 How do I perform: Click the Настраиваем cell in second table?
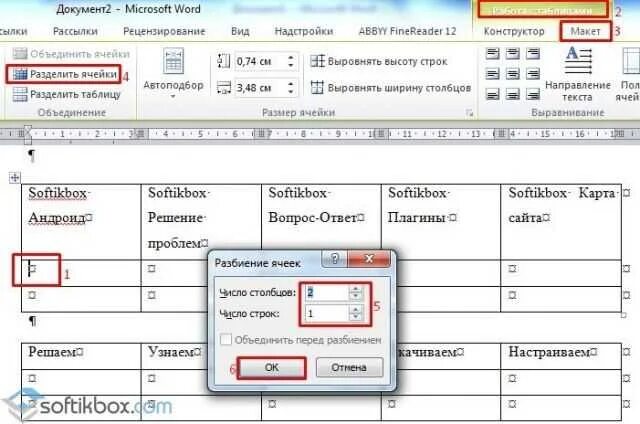pos(561,356)
